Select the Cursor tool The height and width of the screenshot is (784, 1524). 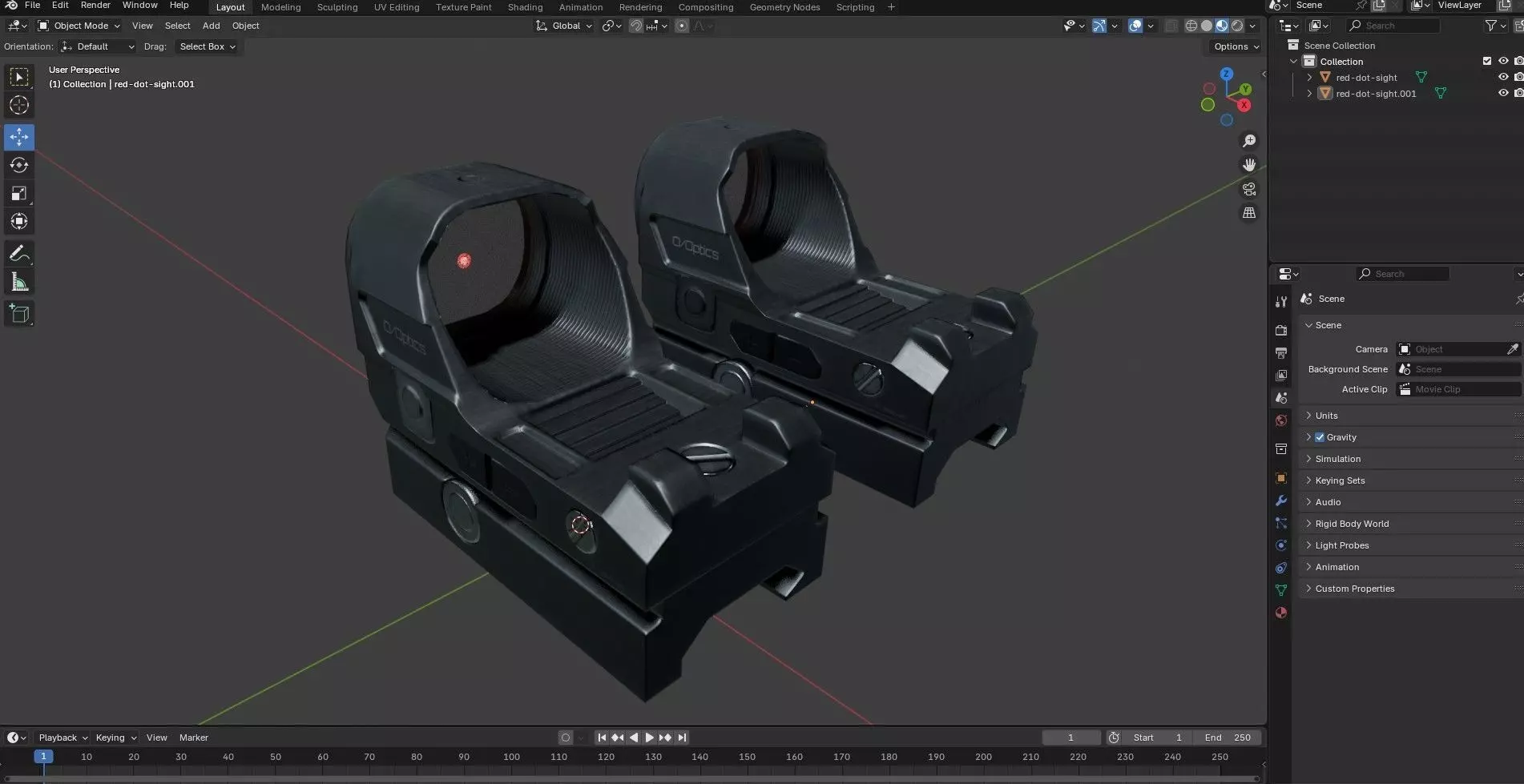pos(19,105)
